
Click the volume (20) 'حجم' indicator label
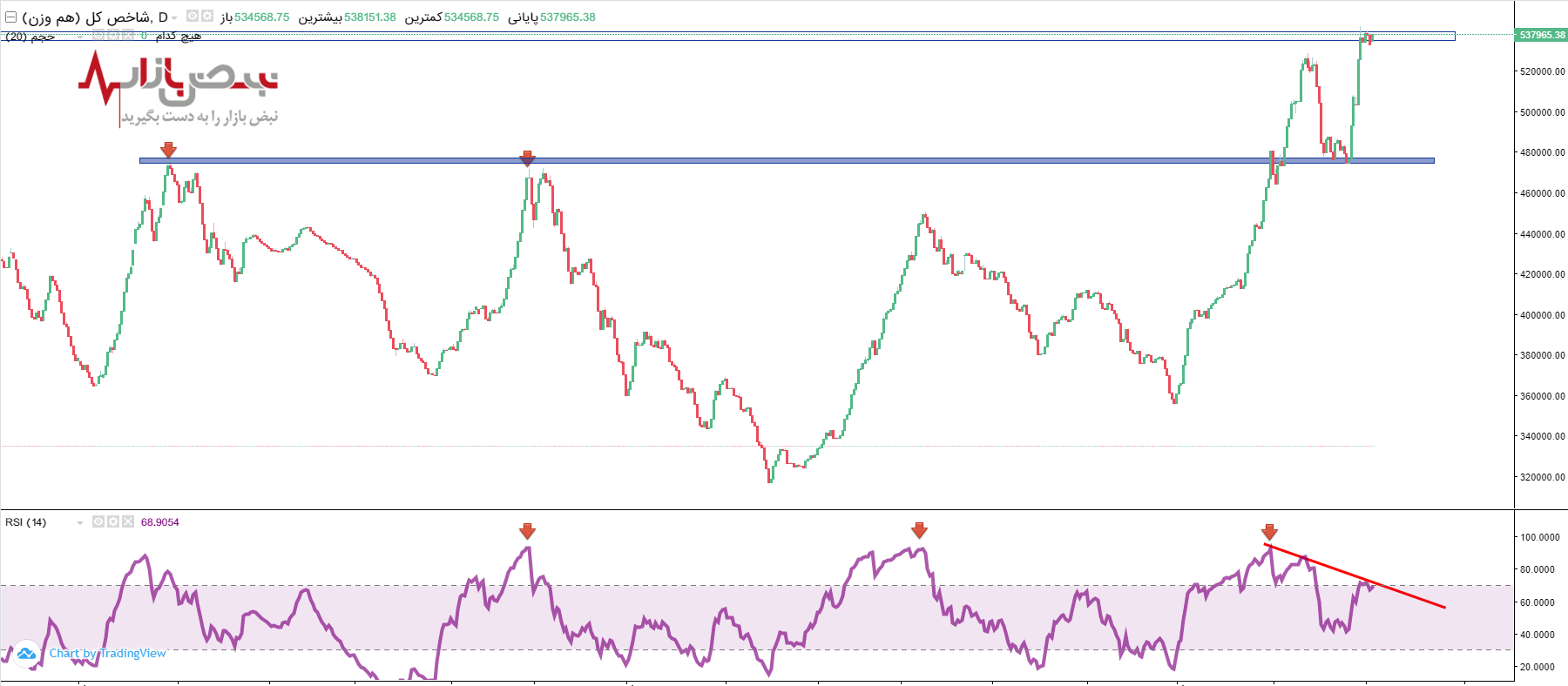point(30,37)
